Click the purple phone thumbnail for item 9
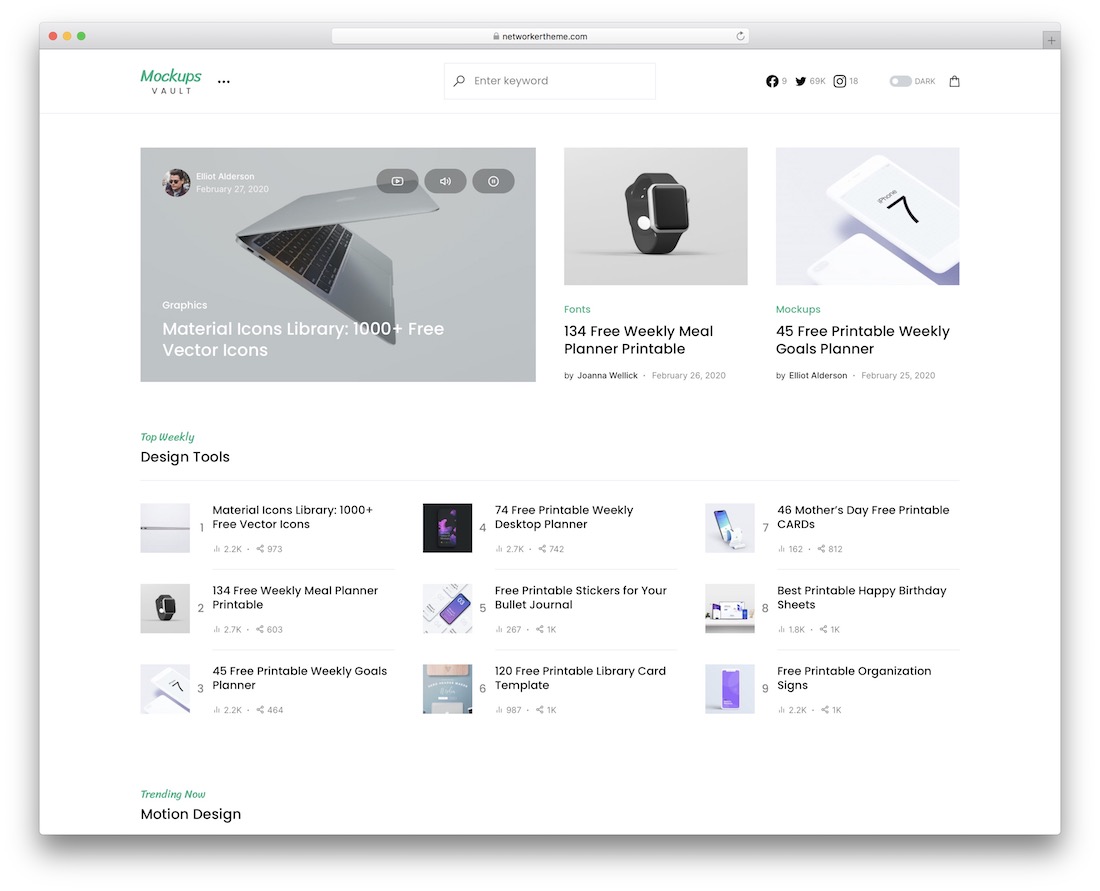The height and width of the screenshot is (891, 1100). pyautogui.click(x=730, y=689)
